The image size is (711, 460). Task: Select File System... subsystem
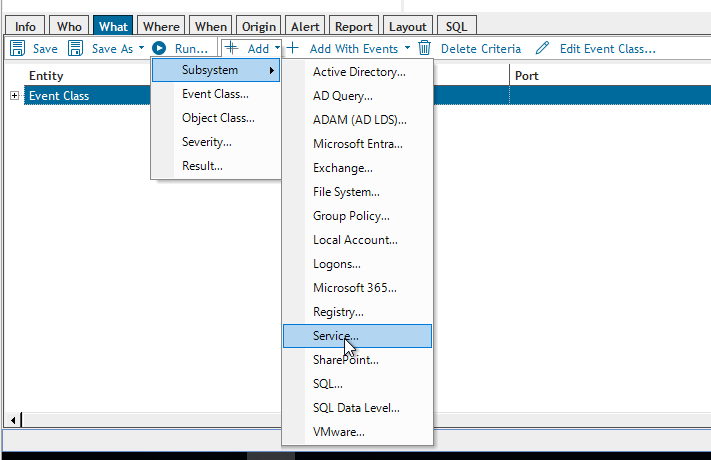click(357, 192)
